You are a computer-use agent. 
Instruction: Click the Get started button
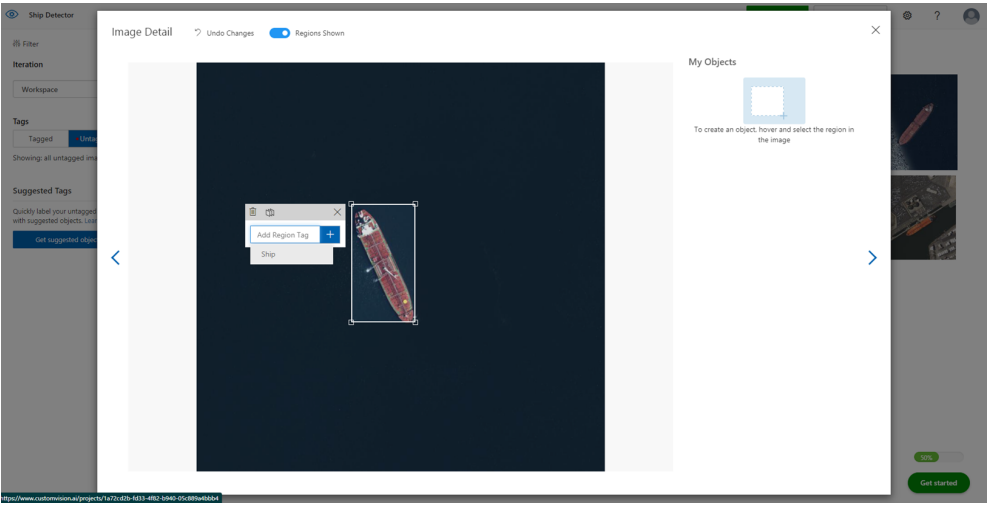pos(938,483)
